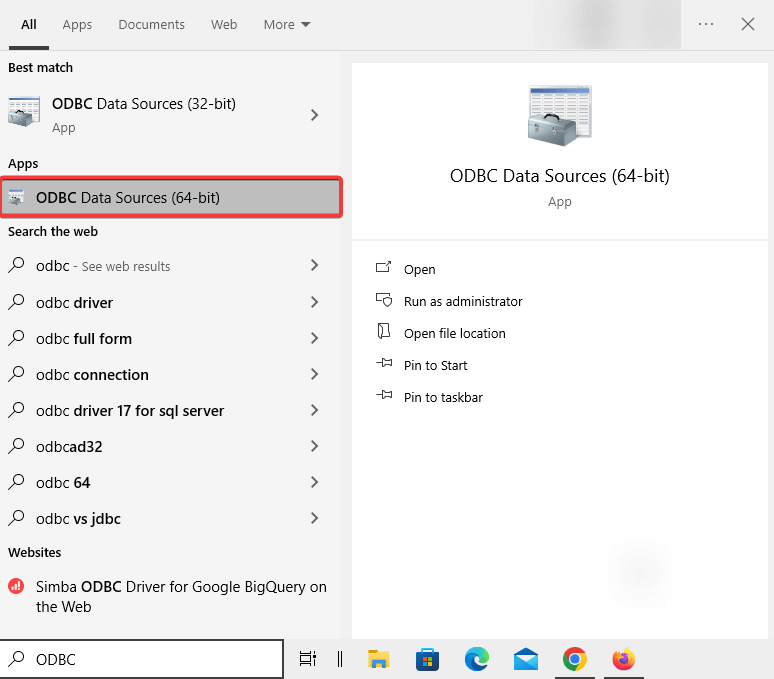Viewport: 774px width, 679px height.
Task: Click the magnifier icon beside 'odbc vs jdbc'
Action: point(16,517)
